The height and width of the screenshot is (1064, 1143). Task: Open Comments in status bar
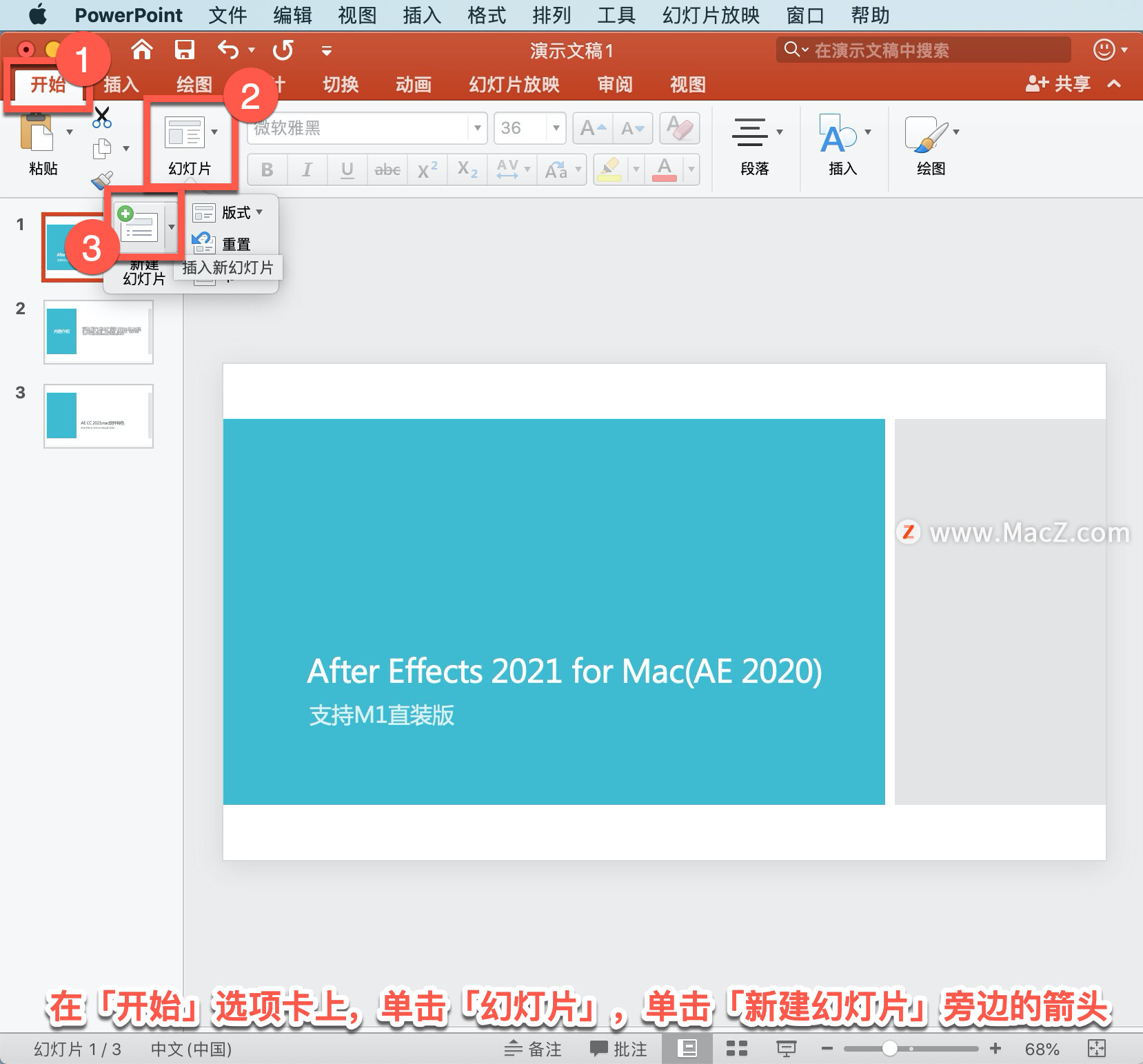tap(618, 1049)
